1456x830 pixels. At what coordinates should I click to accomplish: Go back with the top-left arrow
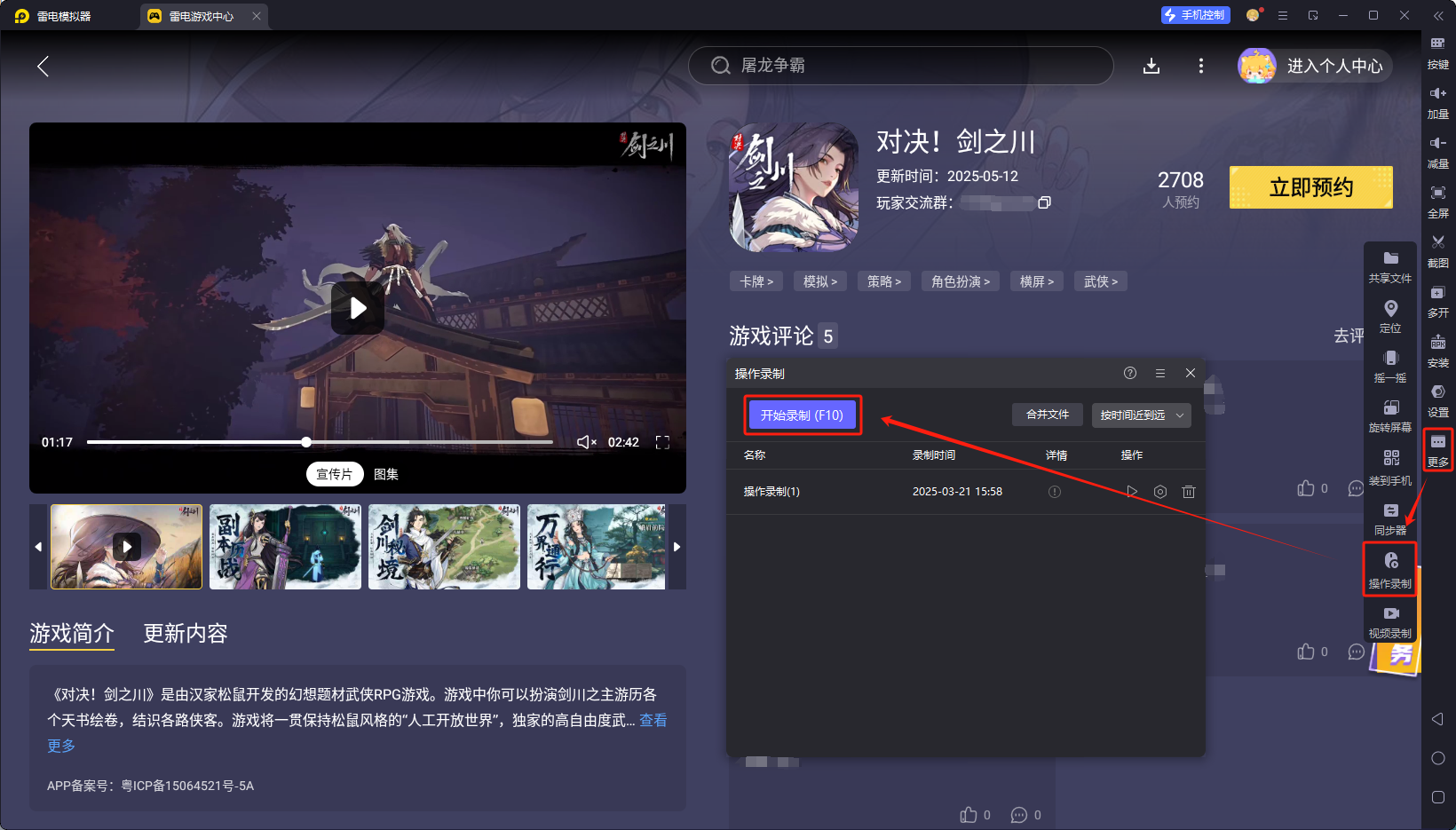click(43, 66)
